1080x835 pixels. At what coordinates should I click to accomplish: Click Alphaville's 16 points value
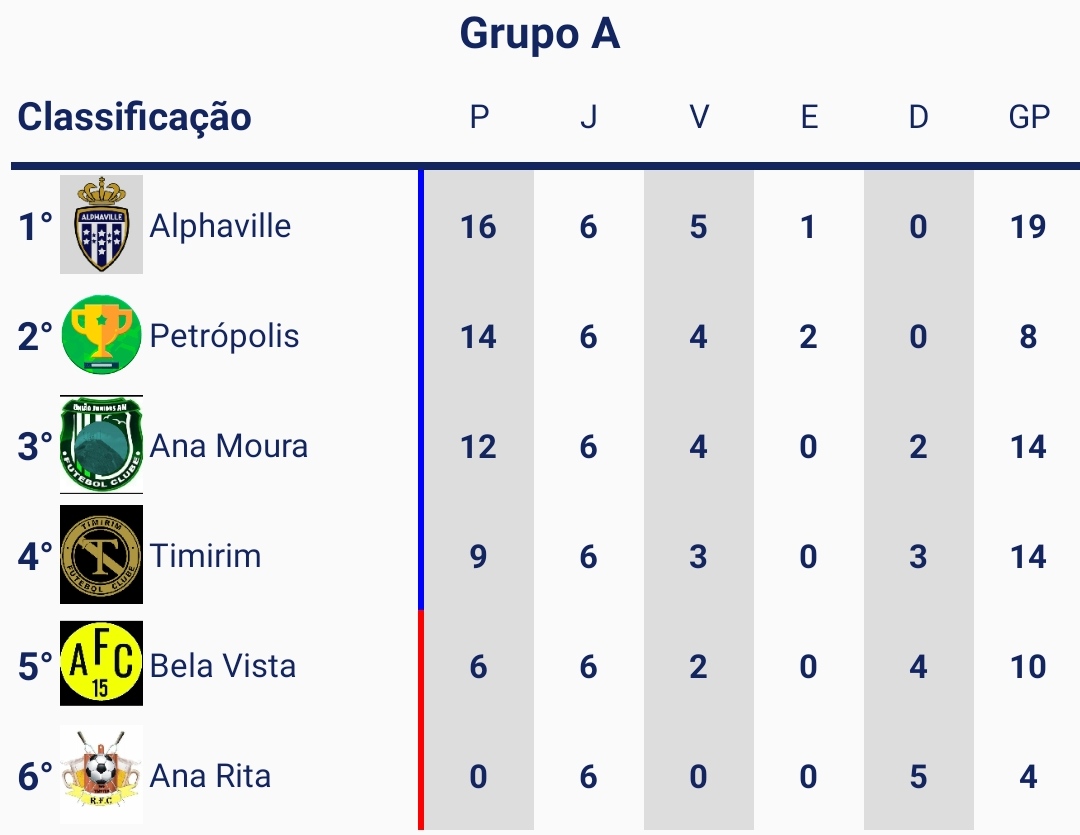(478, 227)
